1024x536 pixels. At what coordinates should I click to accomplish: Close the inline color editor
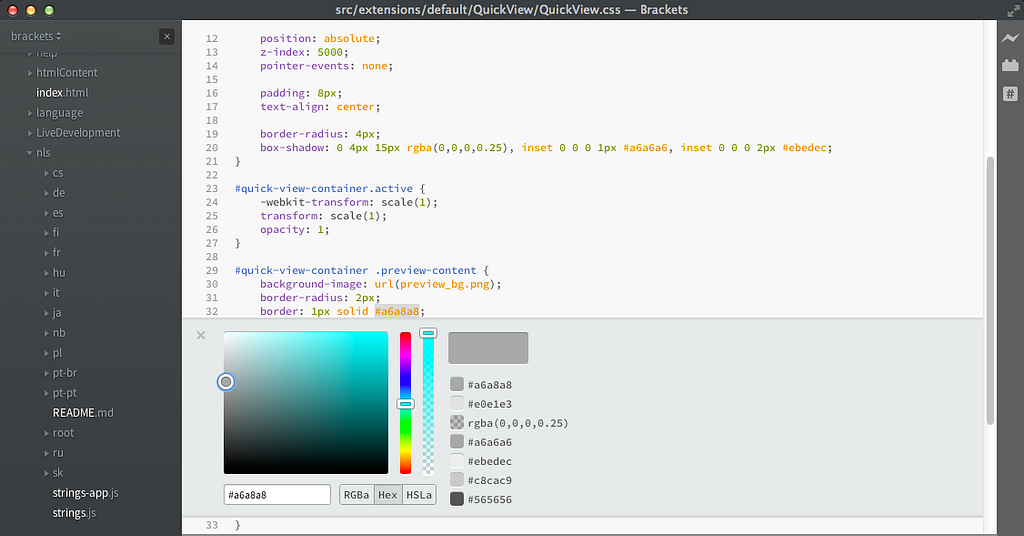[x=201, y=335]
